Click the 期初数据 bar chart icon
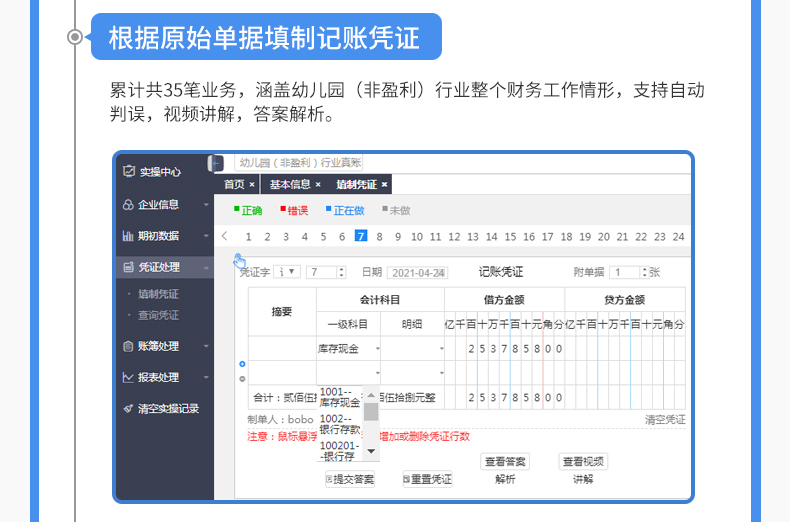Viewport: 790px width, 522px height. pos(128,236)
